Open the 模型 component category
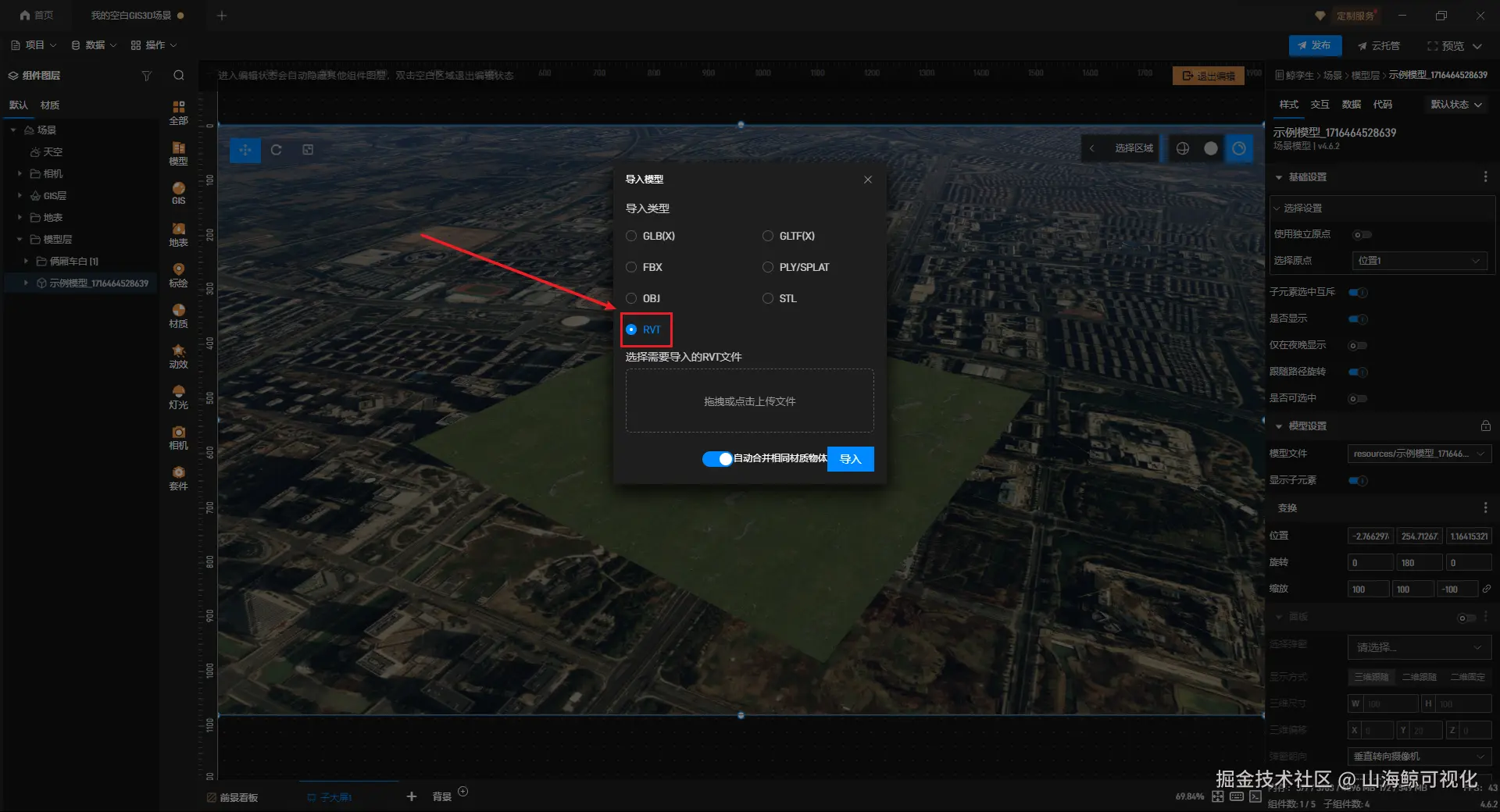This screenshot has width=1500, height=812. tap(179, 153)
